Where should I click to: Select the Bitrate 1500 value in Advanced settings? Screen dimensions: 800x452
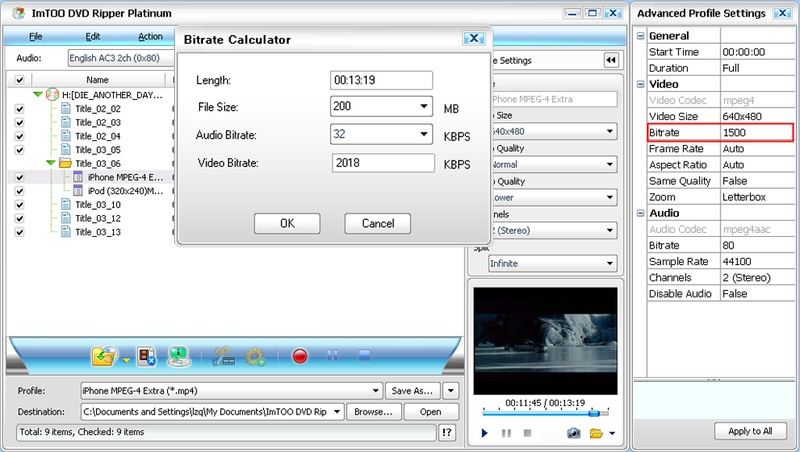[757, 133]
